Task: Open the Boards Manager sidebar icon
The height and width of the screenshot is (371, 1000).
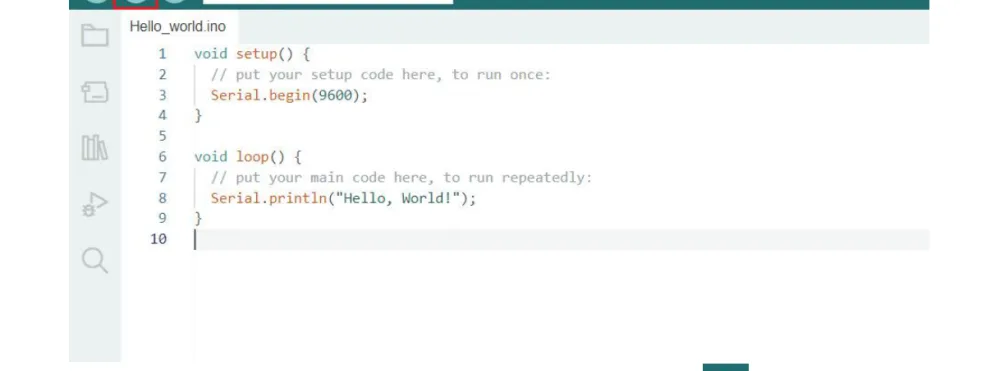Action: click(x=95, y=92)
